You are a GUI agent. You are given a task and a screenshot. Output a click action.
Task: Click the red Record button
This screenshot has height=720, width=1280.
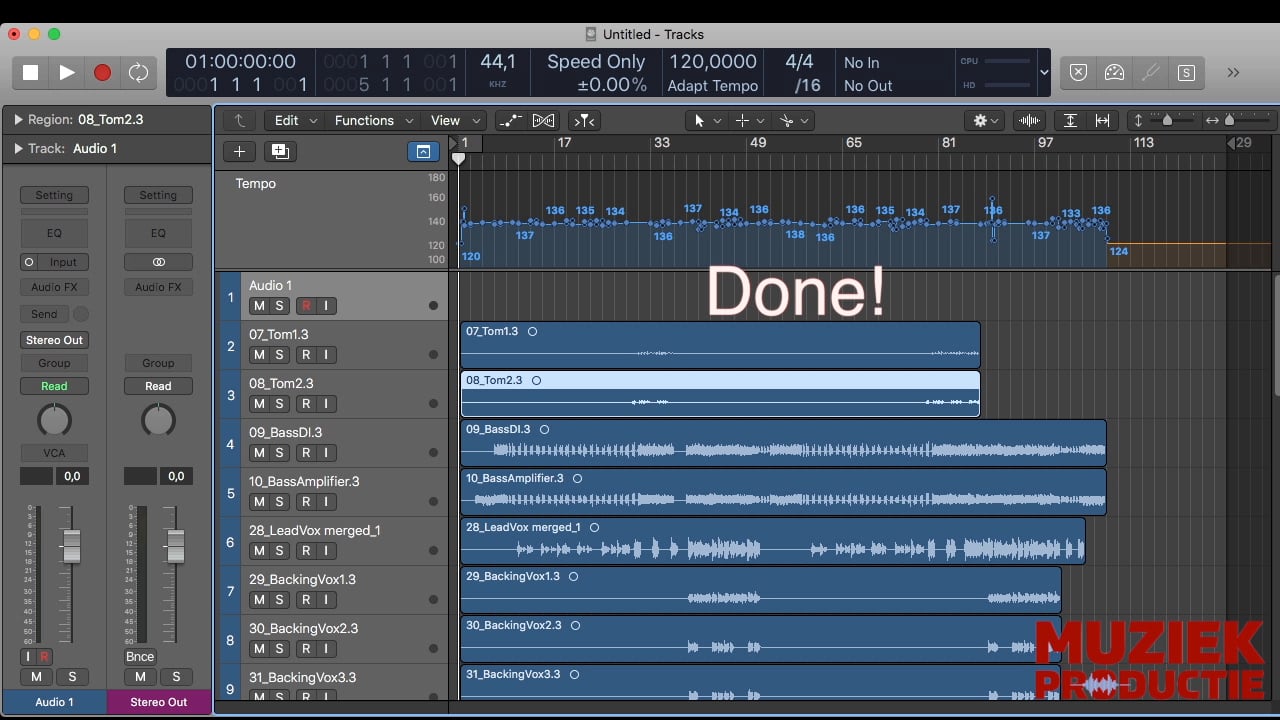pos(102,73)
